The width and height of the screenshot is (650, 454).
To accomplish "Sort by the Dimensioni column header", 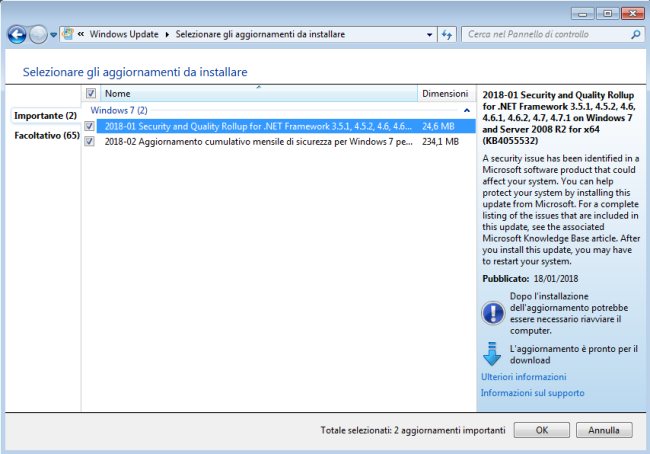I will 445,94.
